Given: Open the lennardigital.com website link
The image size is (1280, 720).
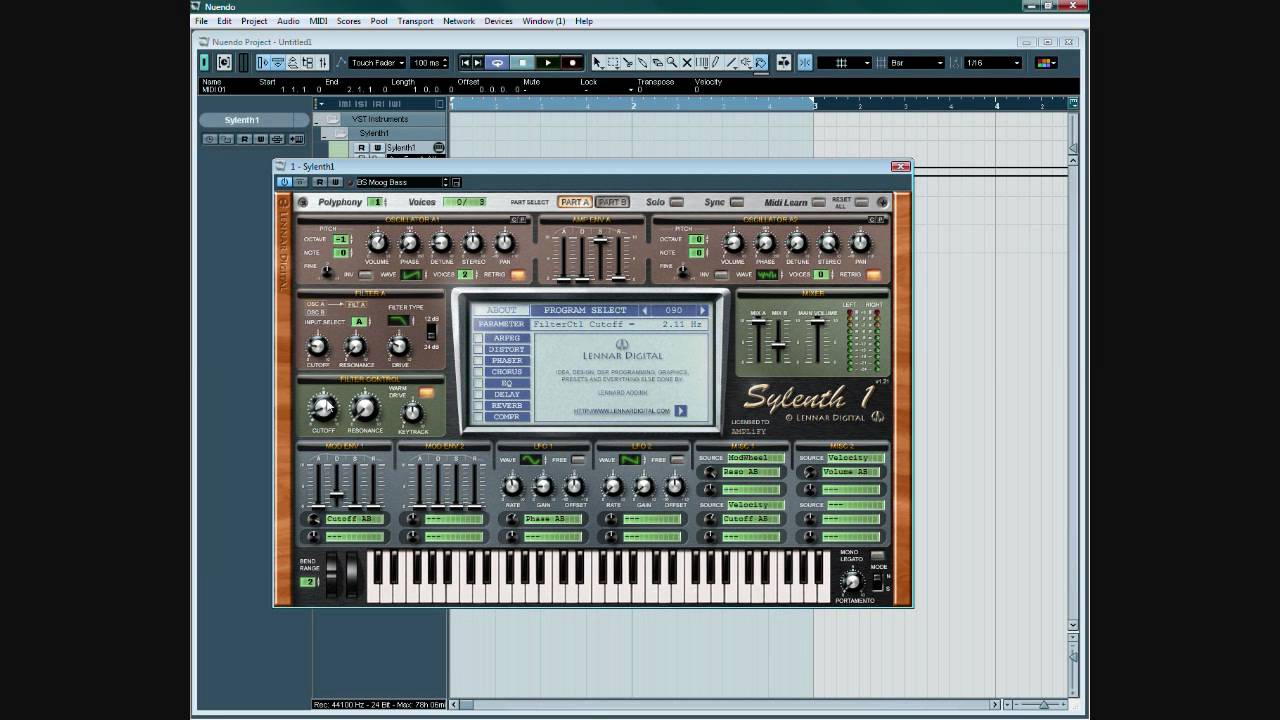Looking at the screenshot, I should [x=621, y=411].
